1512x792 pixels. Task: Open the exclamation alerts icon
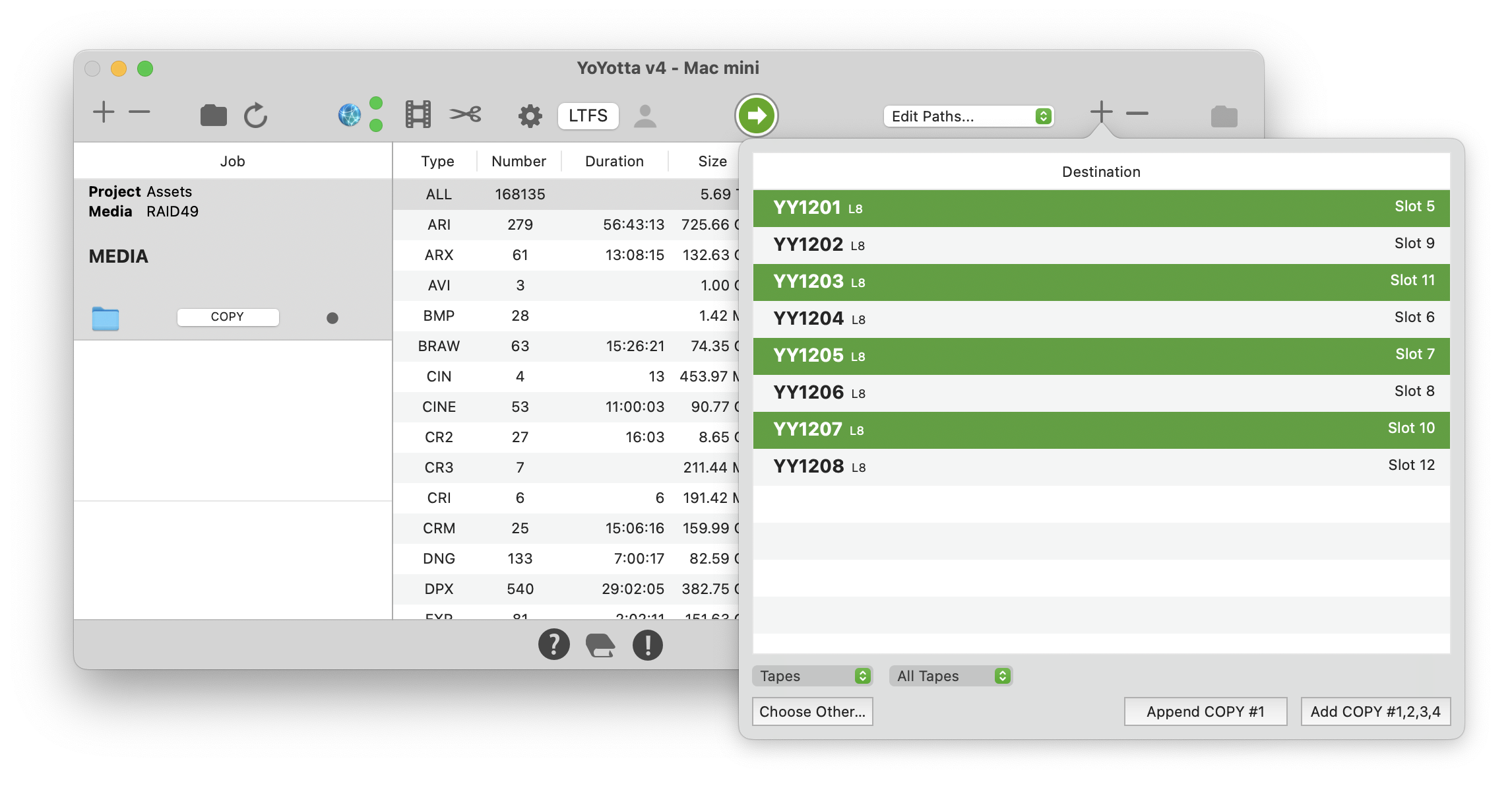coord(648,645)
